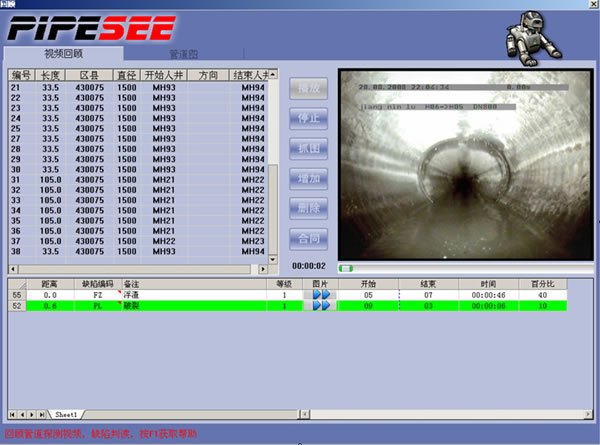Click the select-all corner of defect grid
The height and width of the screenshot is (445, 600).
pyautogui.click(x=17, y=284)
